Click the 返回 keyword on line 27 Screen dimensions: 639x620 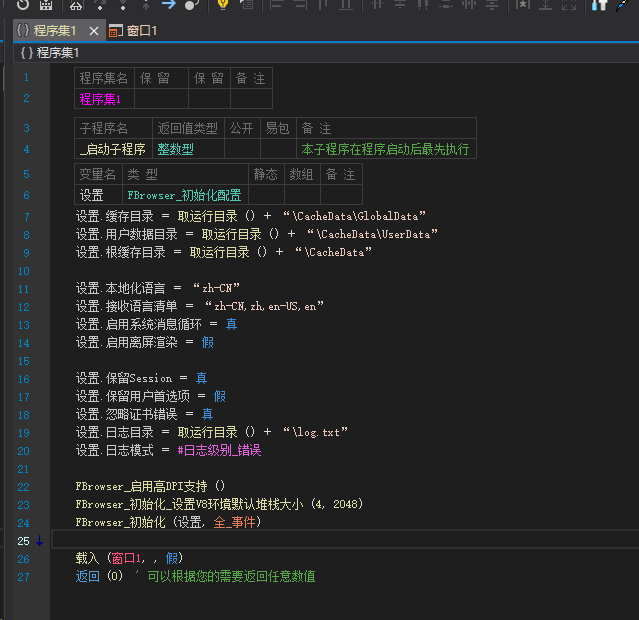87,576
